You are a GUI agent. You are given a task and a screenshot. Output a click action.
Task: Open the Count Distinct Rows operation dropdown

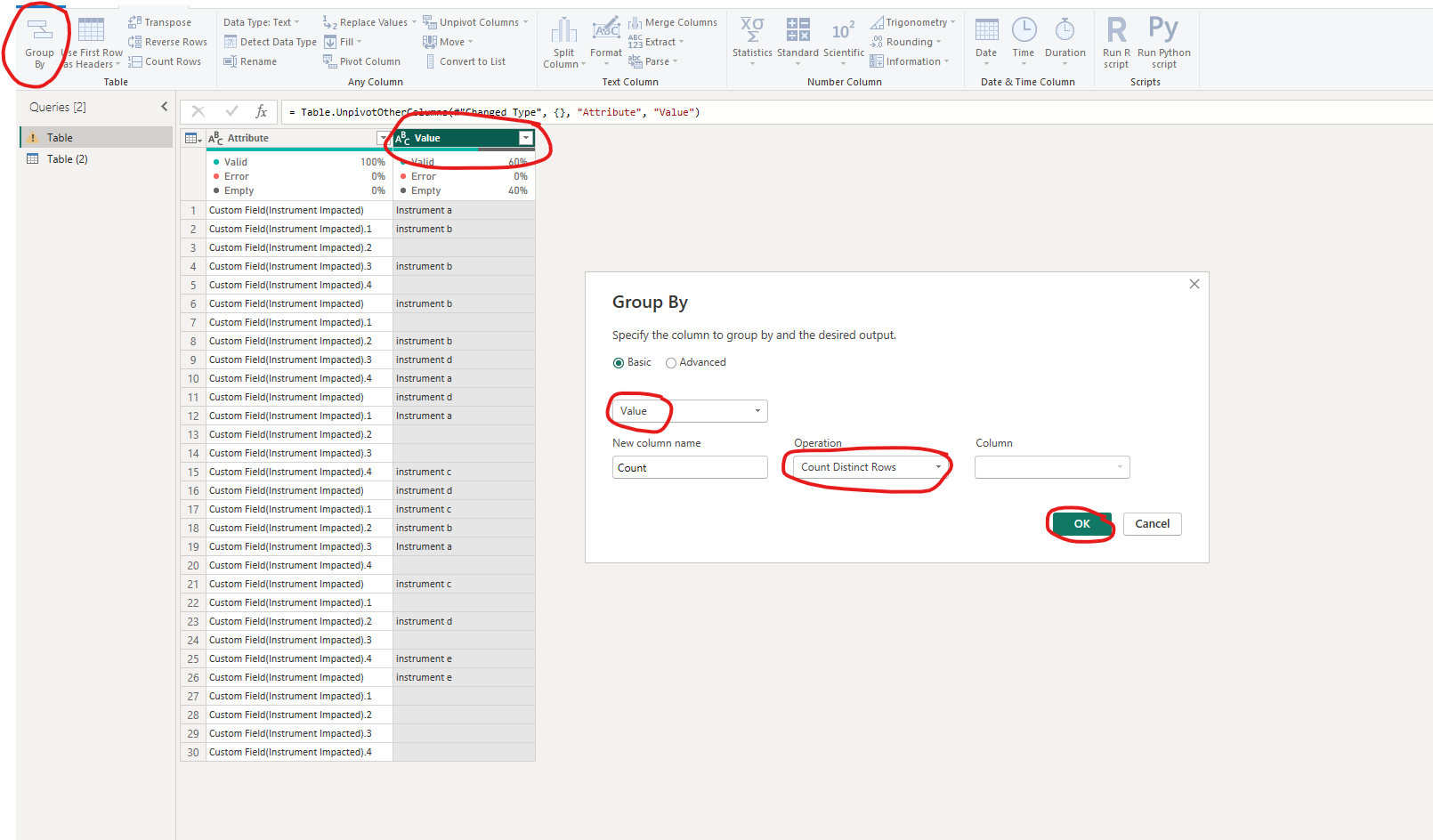coord(871,467)
